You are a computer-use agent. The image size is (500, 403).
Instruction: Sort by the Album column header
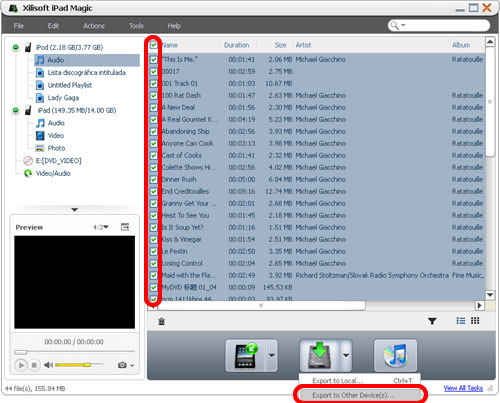pyautogui.click(x=461, y=45)
